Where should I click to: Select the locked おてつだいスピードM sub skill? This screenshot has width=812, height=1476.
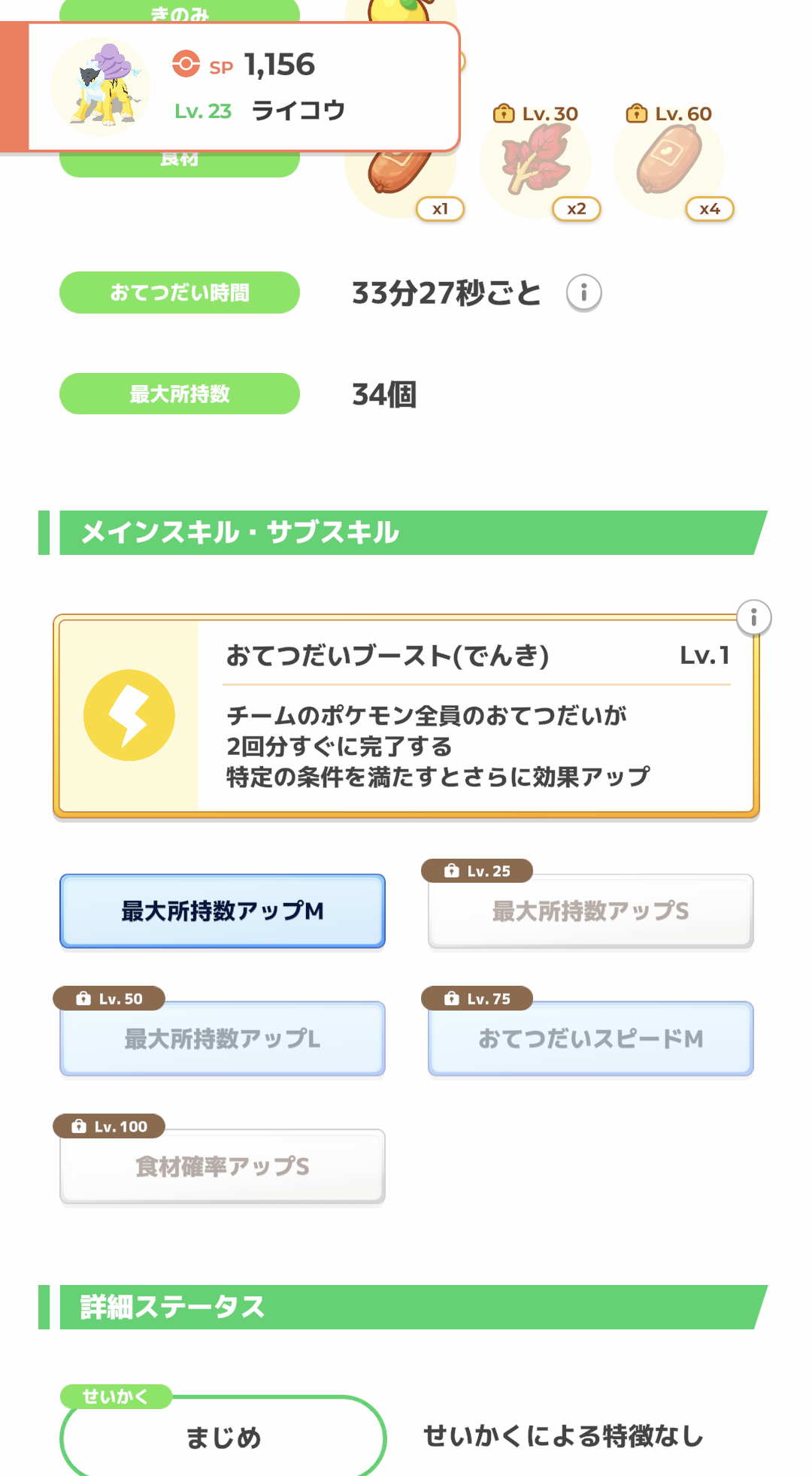[591, 1038]
